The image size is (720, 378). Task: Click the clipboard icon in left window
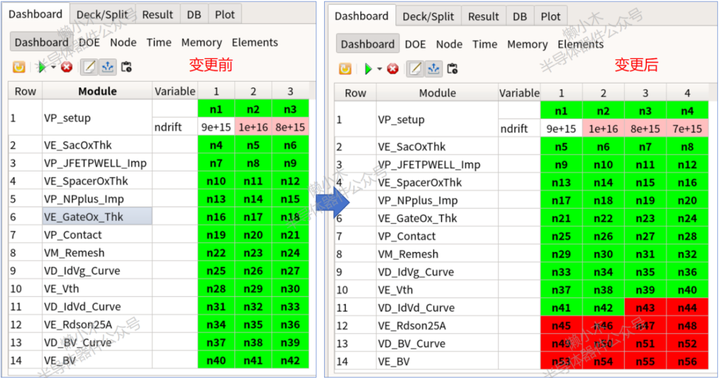(126, 67)
